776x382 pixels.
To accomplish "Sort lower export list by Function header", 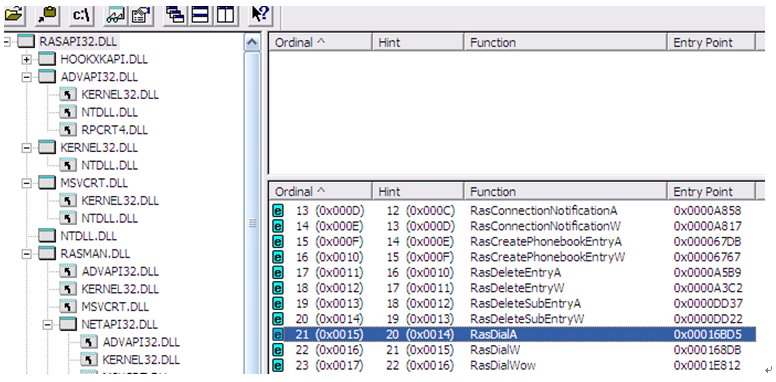I will point(566,191).
